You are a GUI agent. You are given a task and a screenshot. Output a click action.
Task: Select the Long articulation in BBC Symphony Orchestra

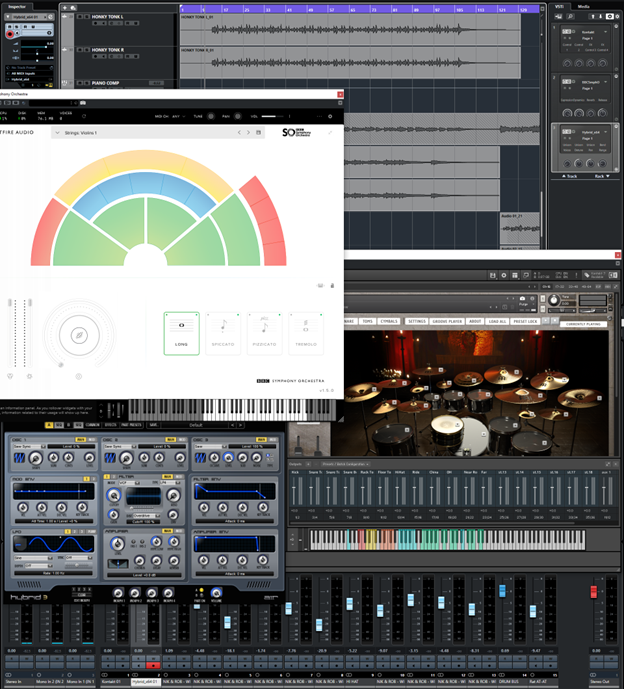click(181, 333)
